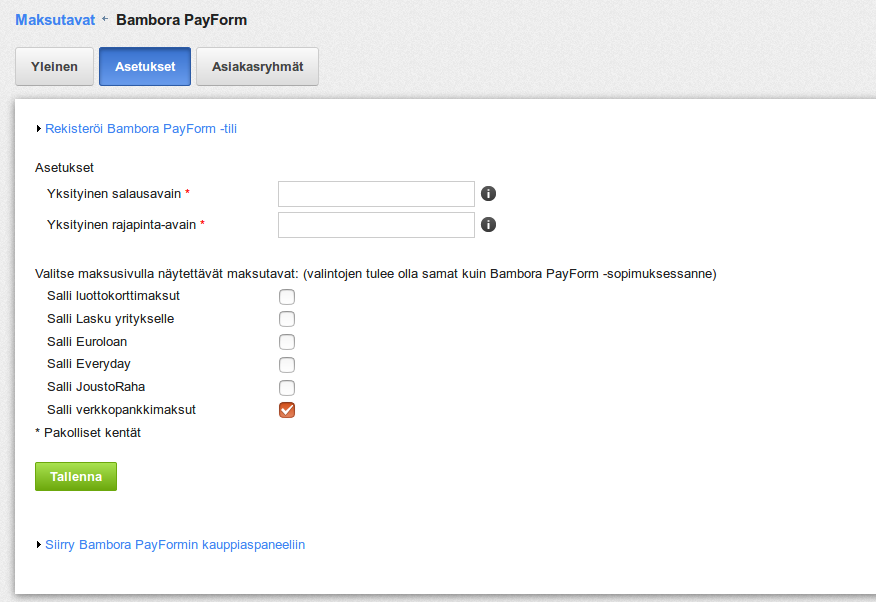This screenshot has width=876, height=602.
Task: Click the Pakolliset kentät note
Action: (x=88, y=433)
